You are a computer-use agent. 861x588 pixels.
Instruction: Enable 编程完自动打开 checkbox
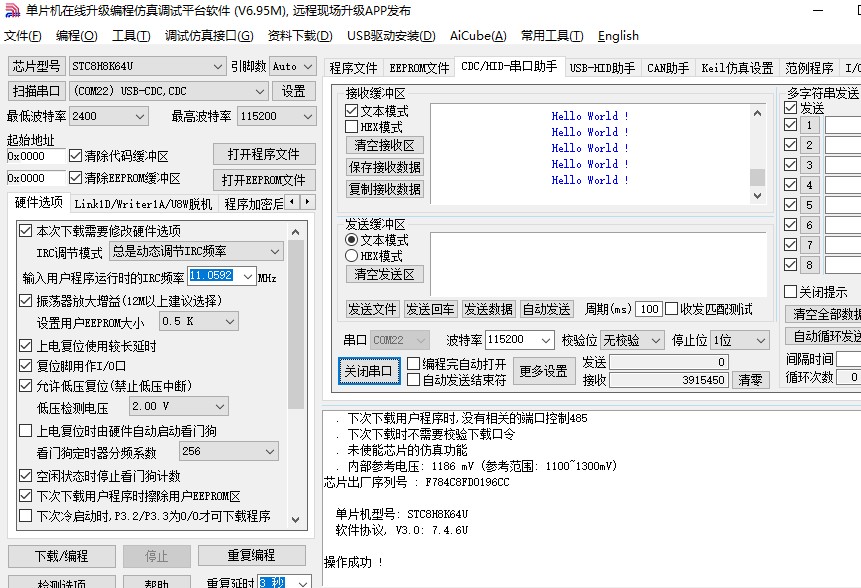click(x=413, y=363)
